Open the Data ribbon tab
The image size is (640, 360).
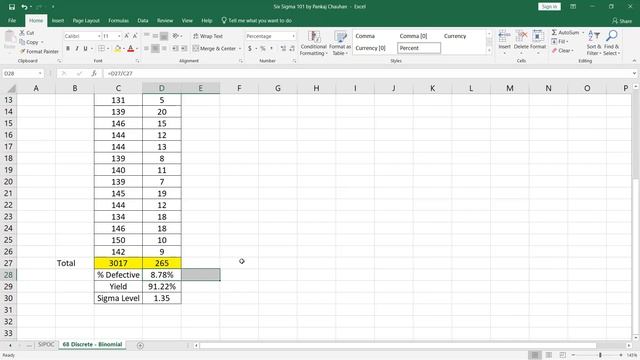click(x=143, y=20)
